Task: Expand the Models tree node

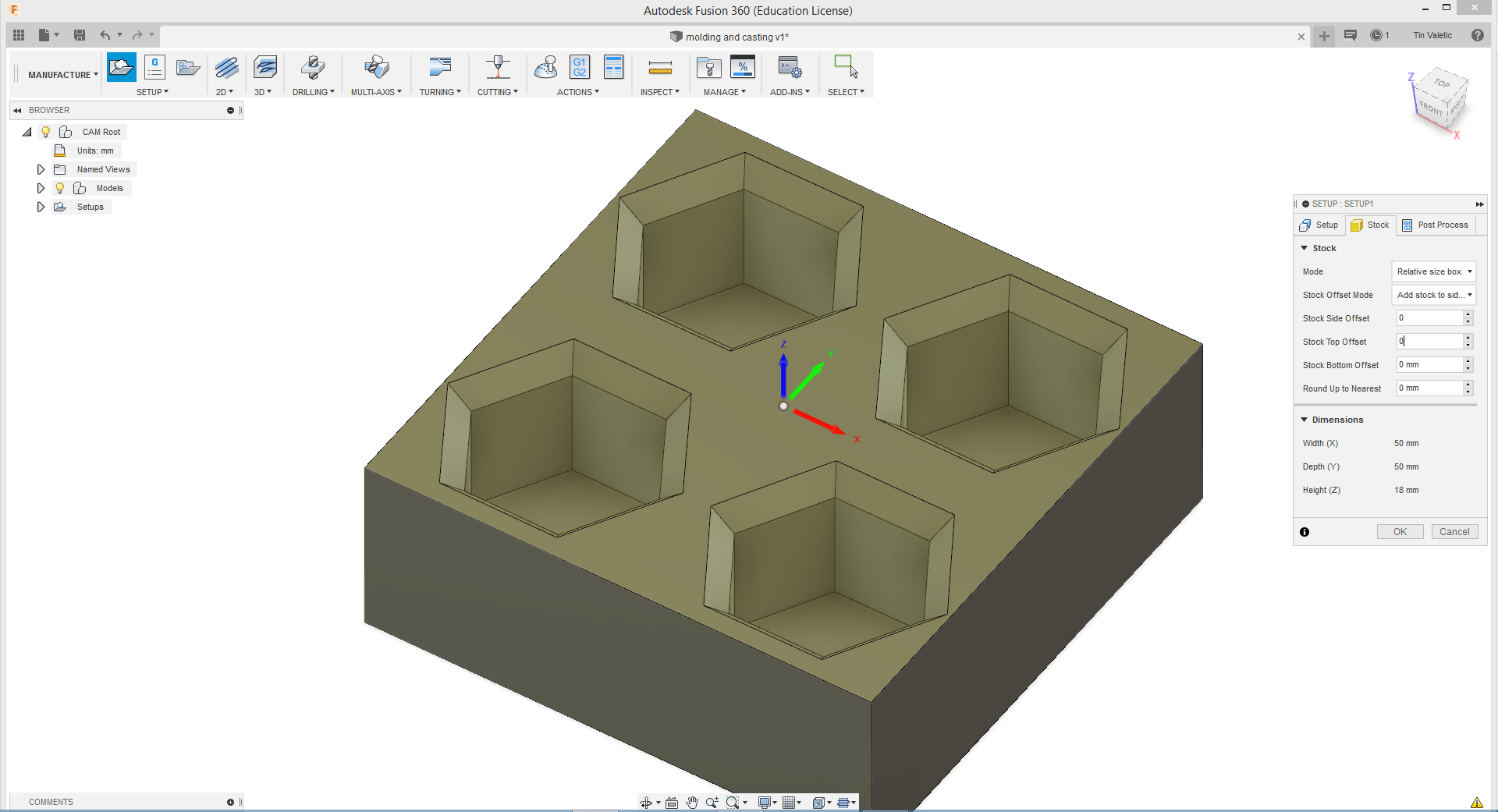Action: click(41, 188)
